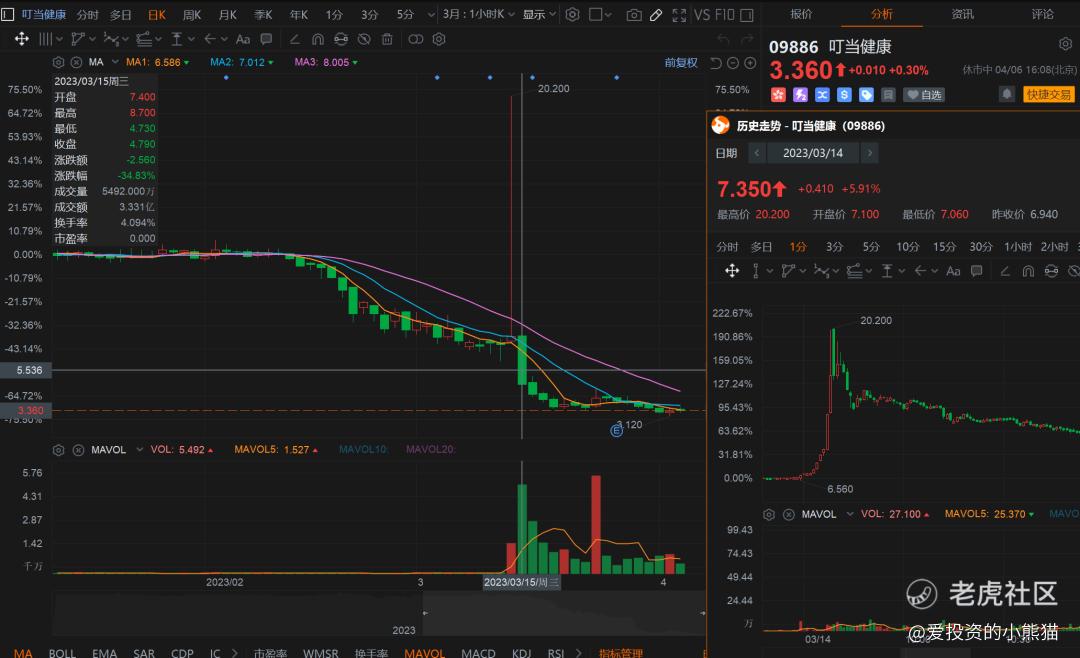Switch to 周K weekly chart tab

click(x=192, y=14)
